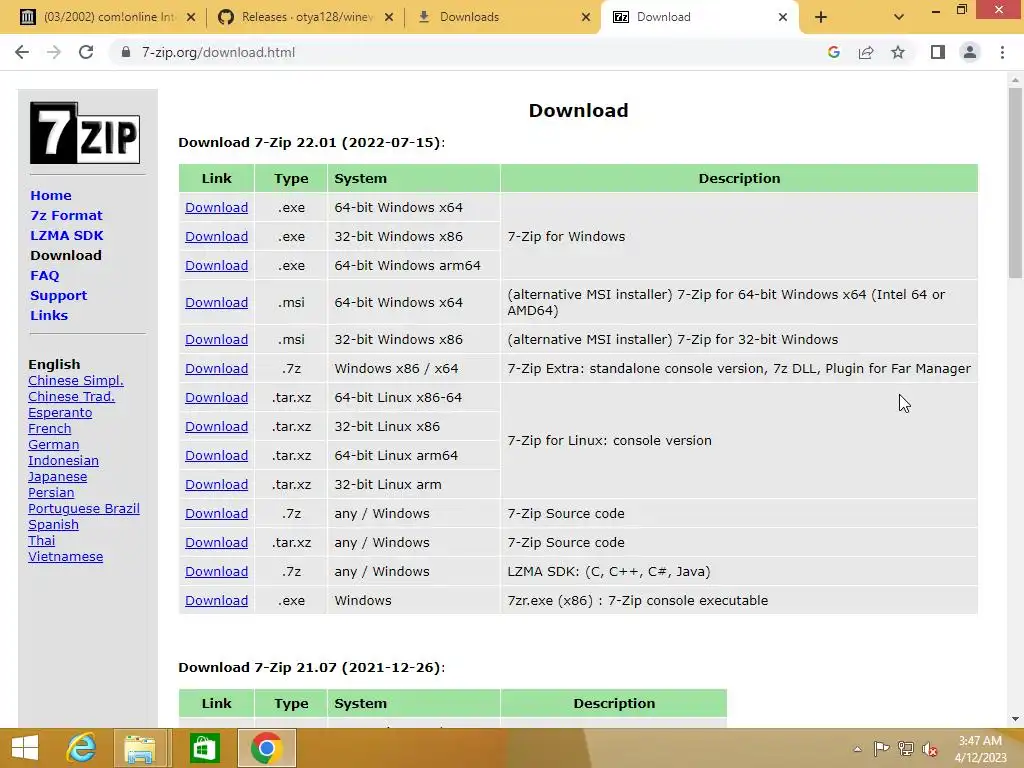The height and width of the screenshot is (768, 1024).
Task: Download the 64-bit Windows x64 .msi
Action: (216, 302)
